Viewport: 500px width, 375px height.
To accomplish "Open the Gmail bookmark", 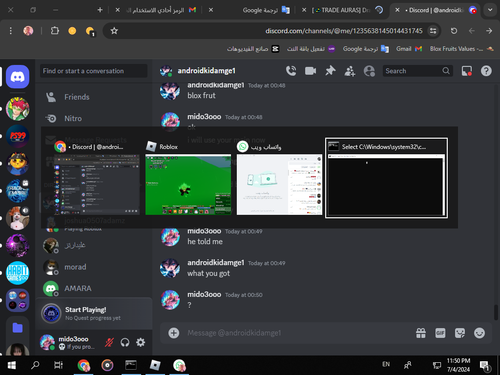I will click(409, 49).
